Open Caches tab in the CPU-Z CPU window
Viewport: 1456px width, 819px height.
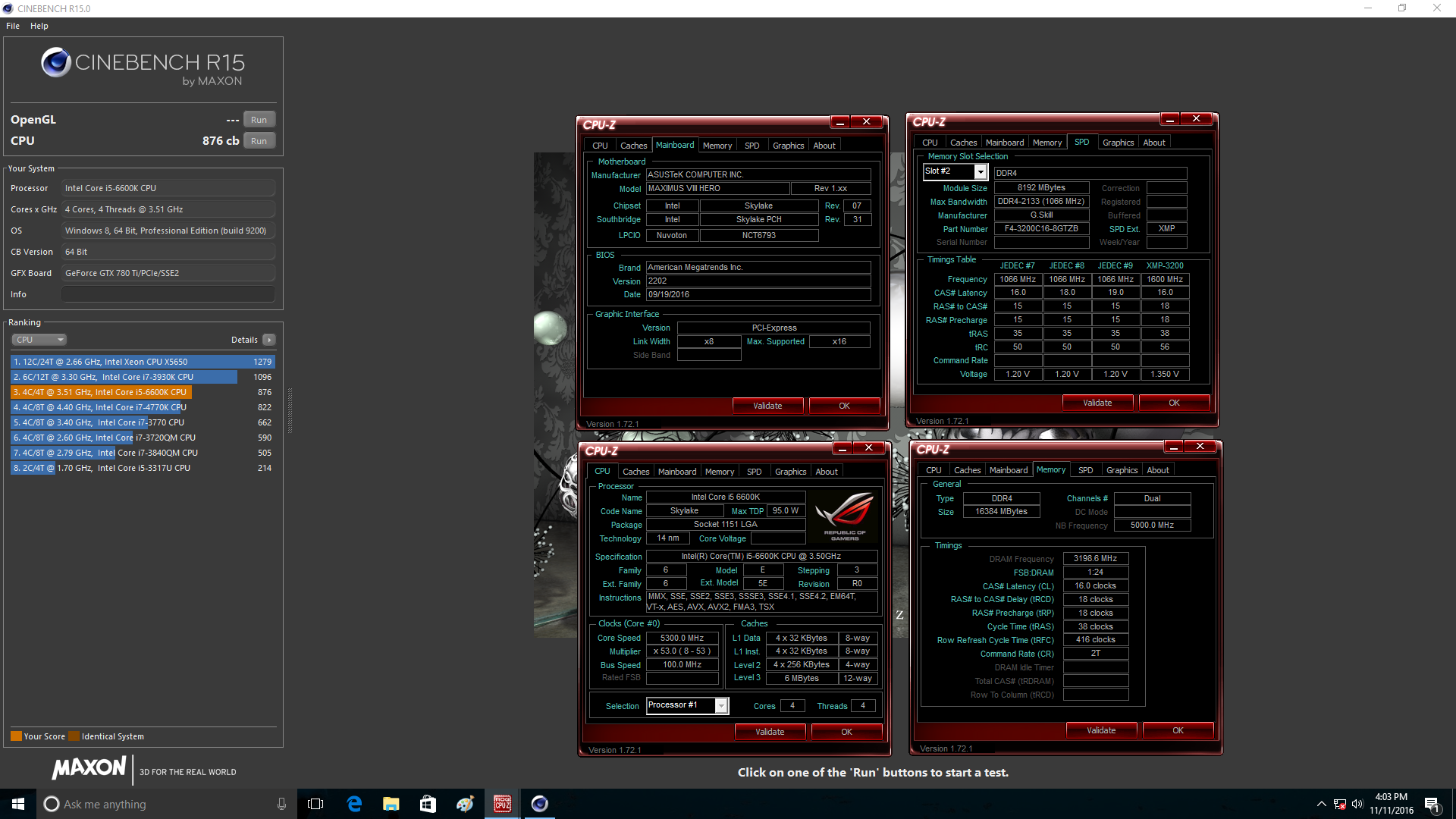635,472
